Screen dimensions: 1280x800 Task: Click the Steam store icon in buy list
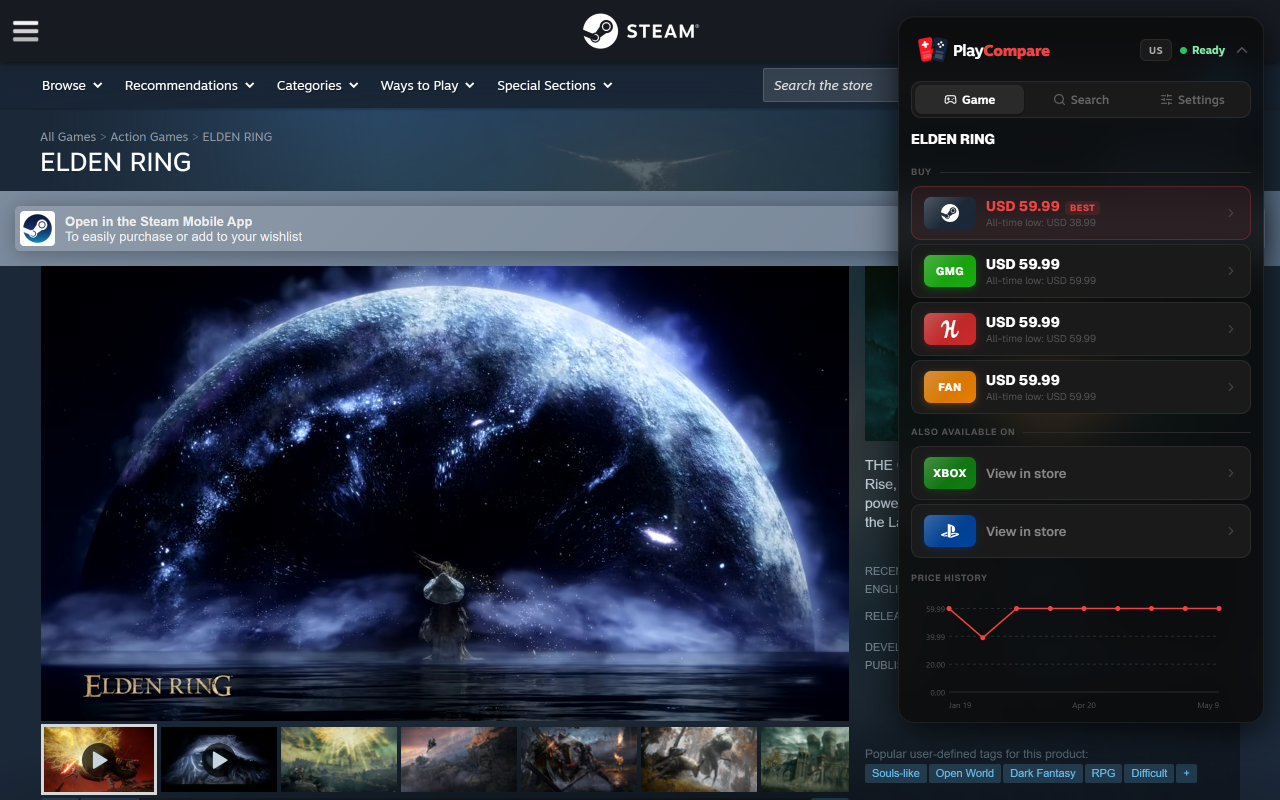(950, 213)
